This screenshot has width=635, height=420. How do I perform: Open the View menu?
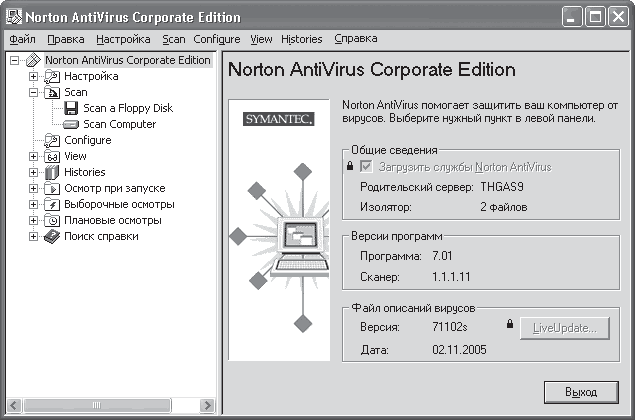(261, 39)
